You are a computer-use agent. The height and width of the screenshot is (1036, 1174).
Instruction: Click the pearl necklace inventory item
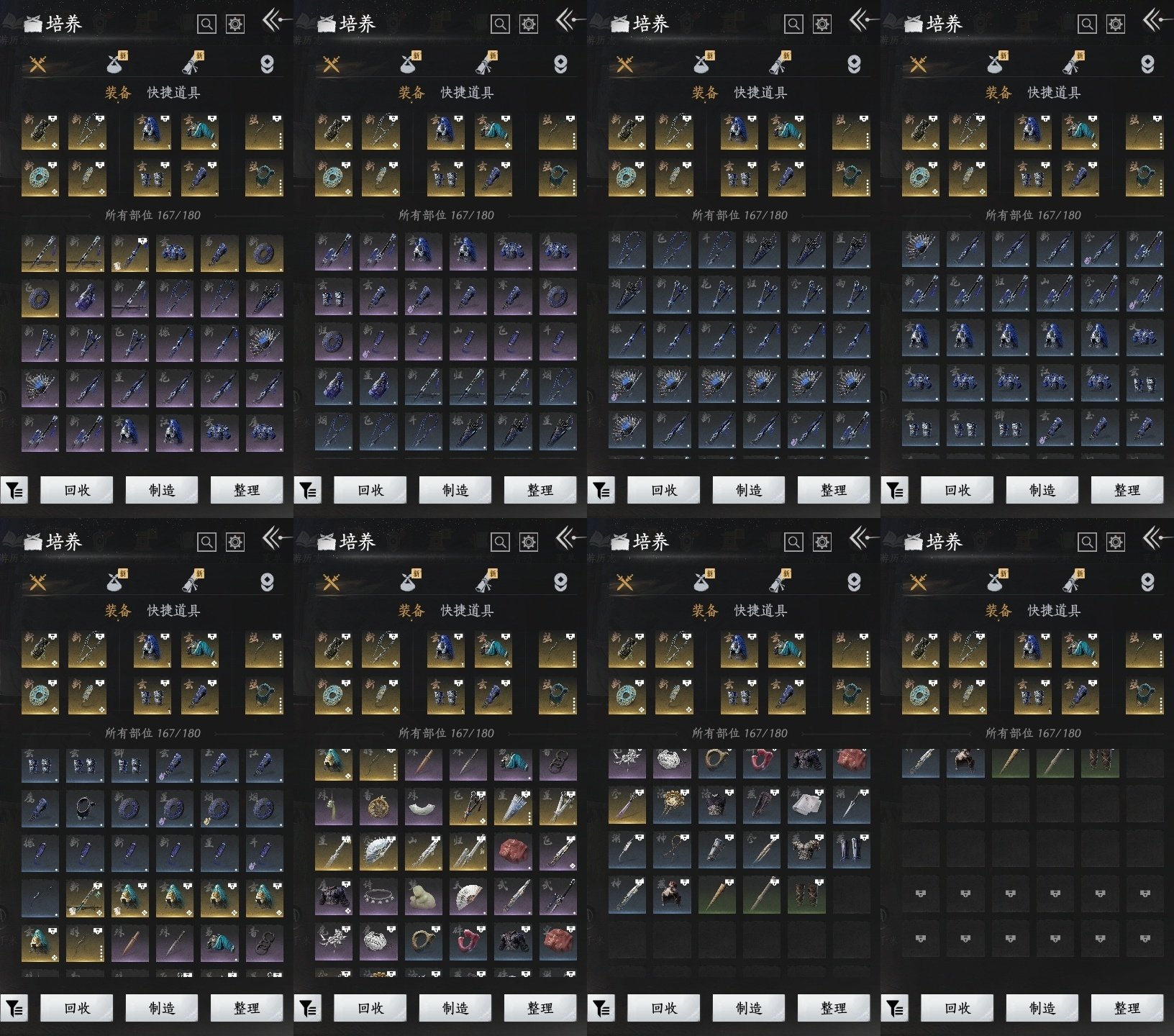[378, 896]
